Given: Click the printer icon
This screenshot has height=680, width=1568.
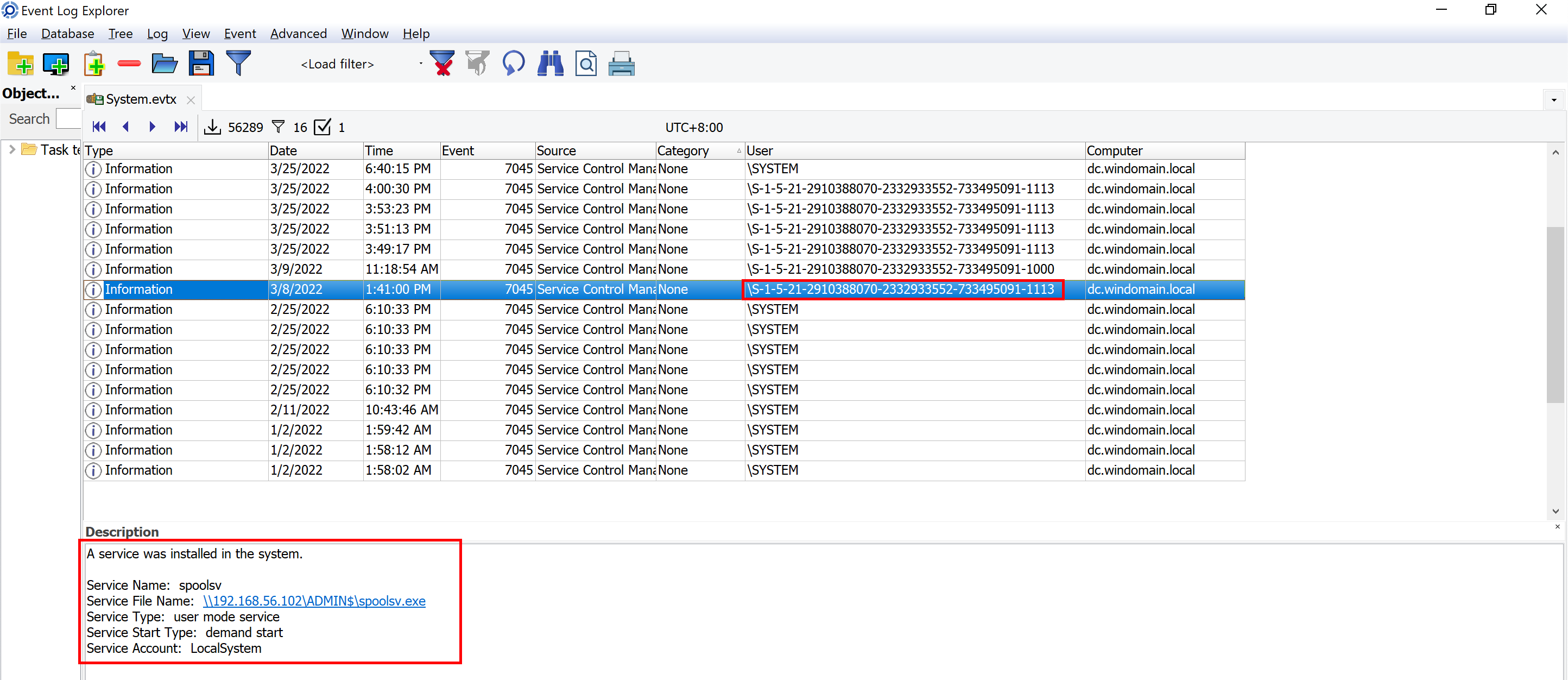Looking at the screenshot, I should click(x=622, y=64).
